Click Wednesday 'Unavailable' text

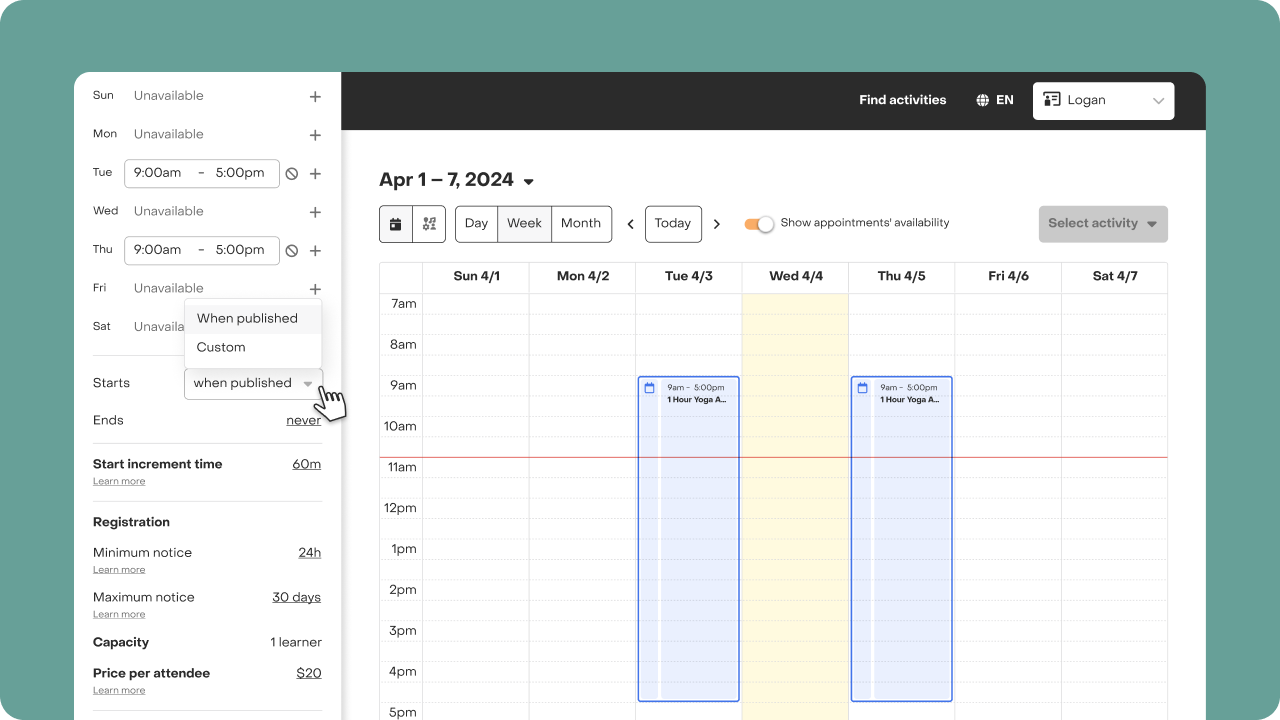pyautogui.click(x=169, y=211)
